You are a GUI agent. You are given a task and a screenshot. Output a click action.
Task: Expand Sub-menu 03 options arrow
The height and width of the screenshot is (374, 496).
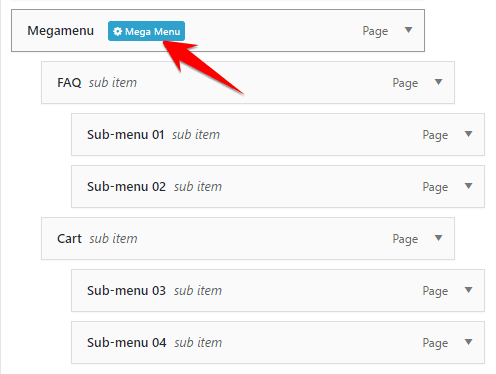click(x=468, y=290)
